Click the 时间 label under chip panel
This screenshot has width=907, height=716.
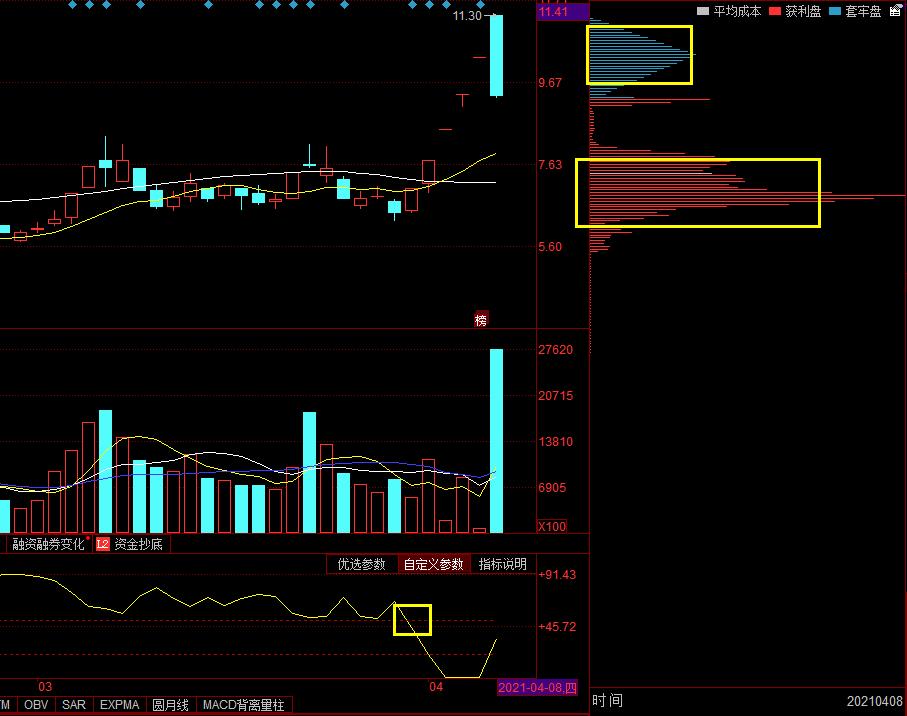click(x=607, y=700)
